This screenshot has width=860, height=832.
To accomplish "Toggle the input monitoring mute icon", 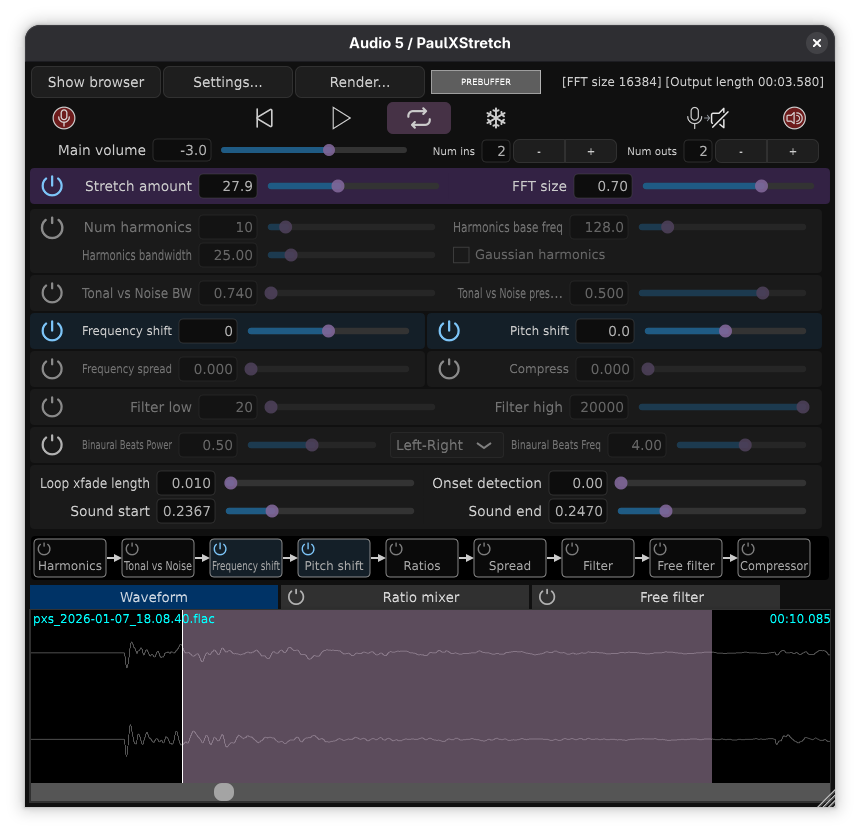I will click(x=707, y=118).
